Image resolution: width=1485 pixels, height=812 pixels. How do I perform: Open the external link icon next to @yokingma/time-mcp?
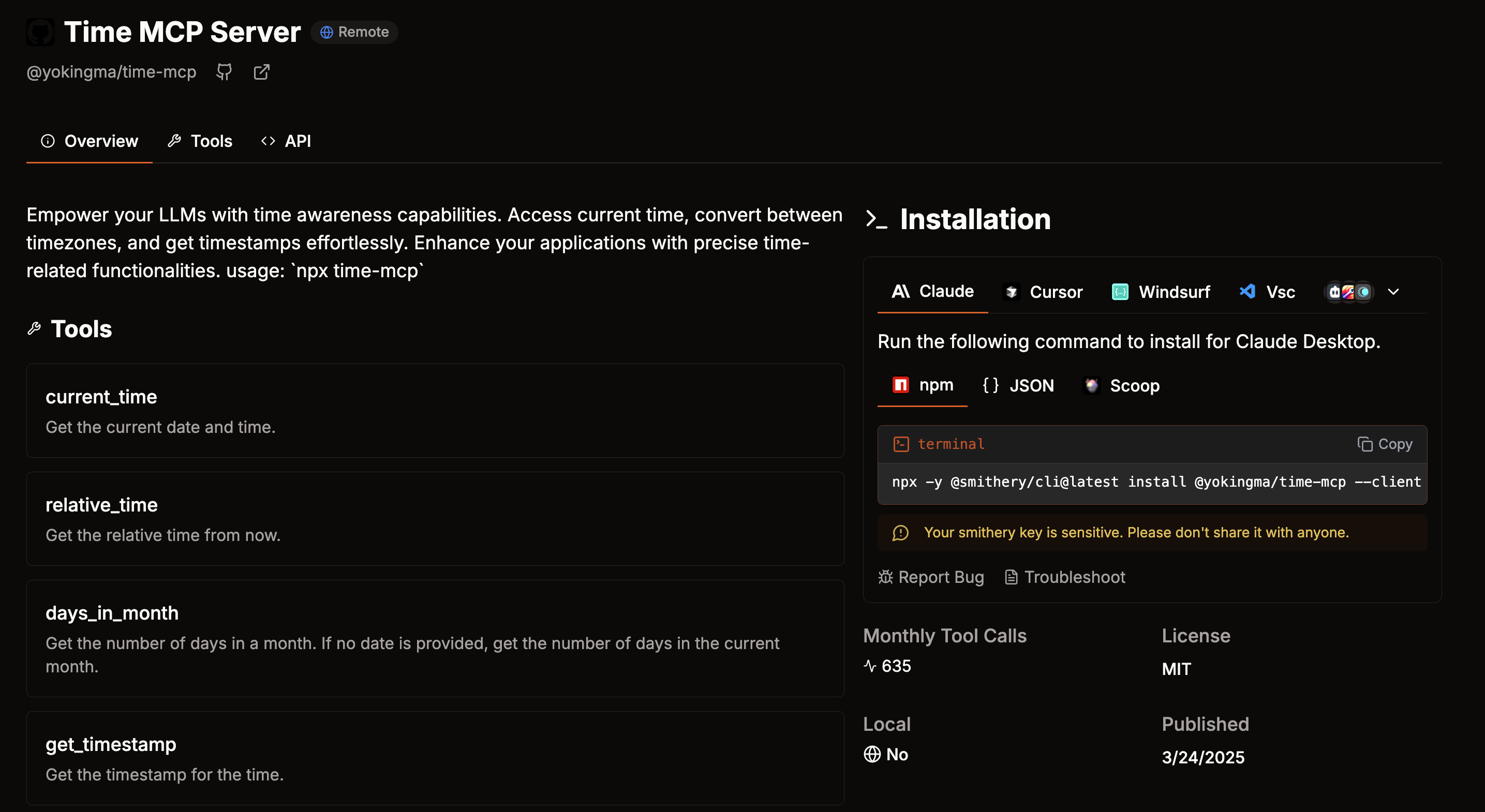262,72
